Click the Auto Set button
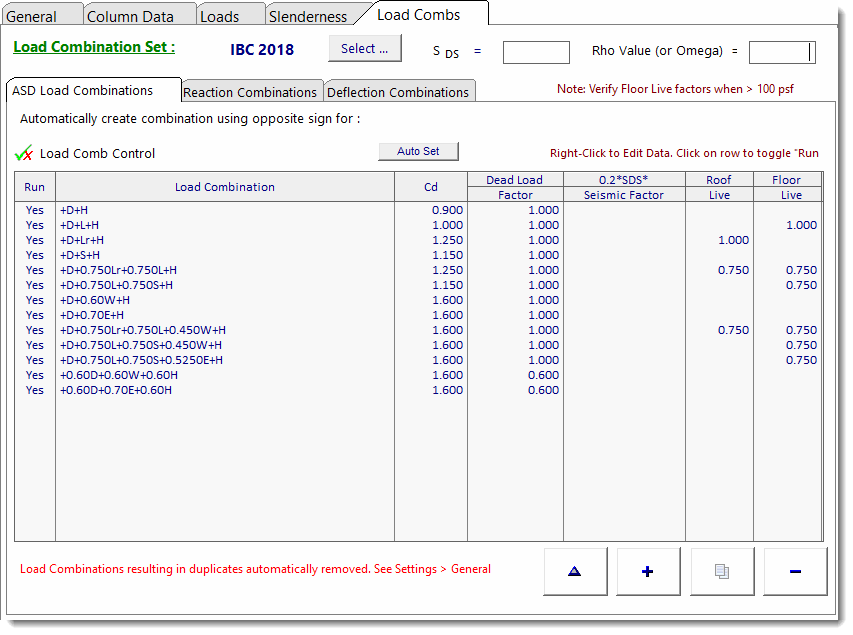 click(418, 151)
